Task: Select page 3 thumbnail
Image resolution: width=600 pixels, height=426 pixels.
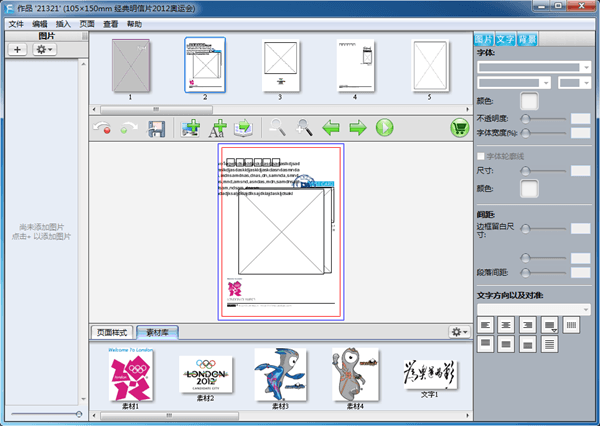Action: coord(279,65)
